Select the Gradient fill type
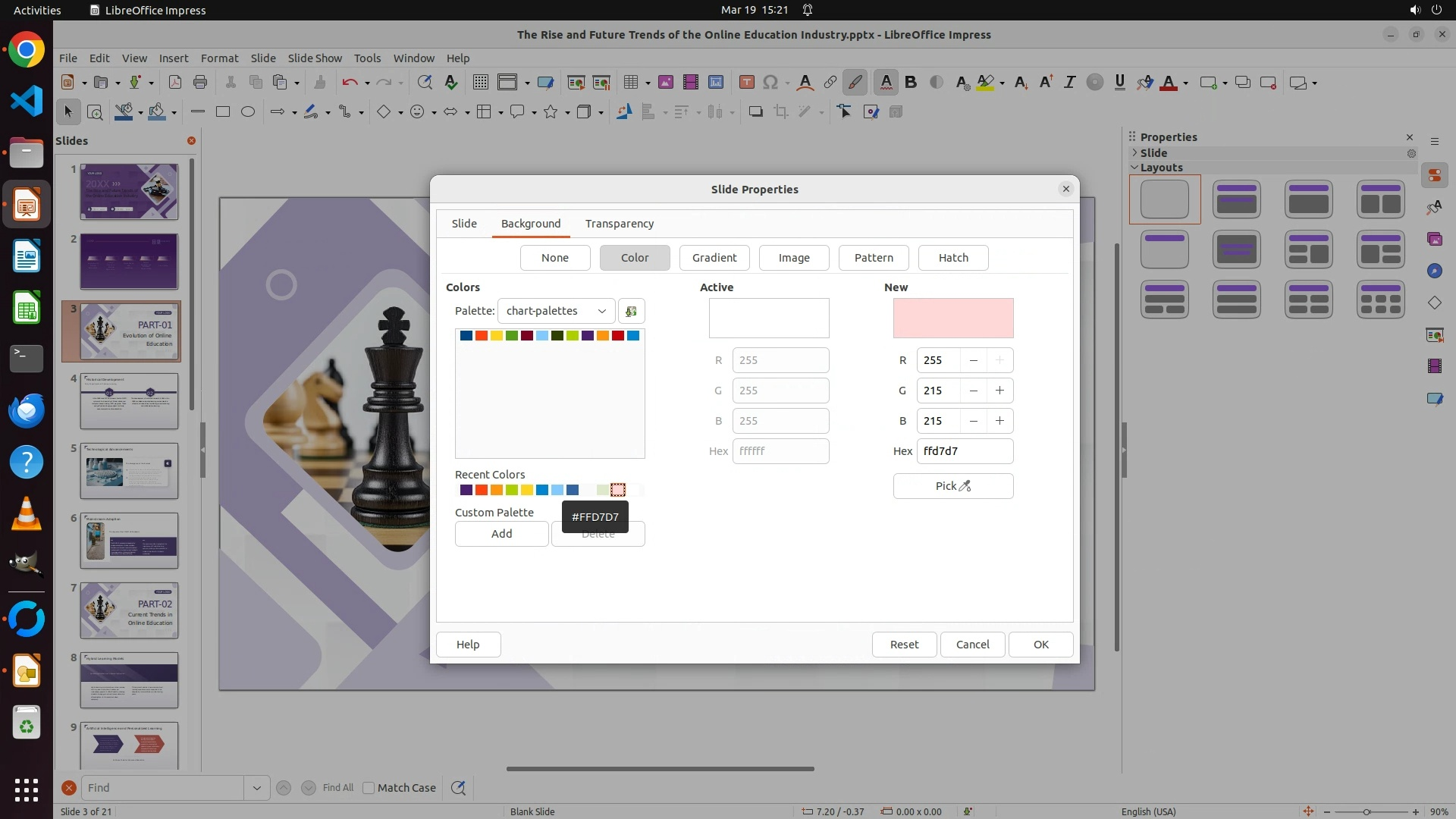This screenshot has height=819, width=1456. pos(714,258)
